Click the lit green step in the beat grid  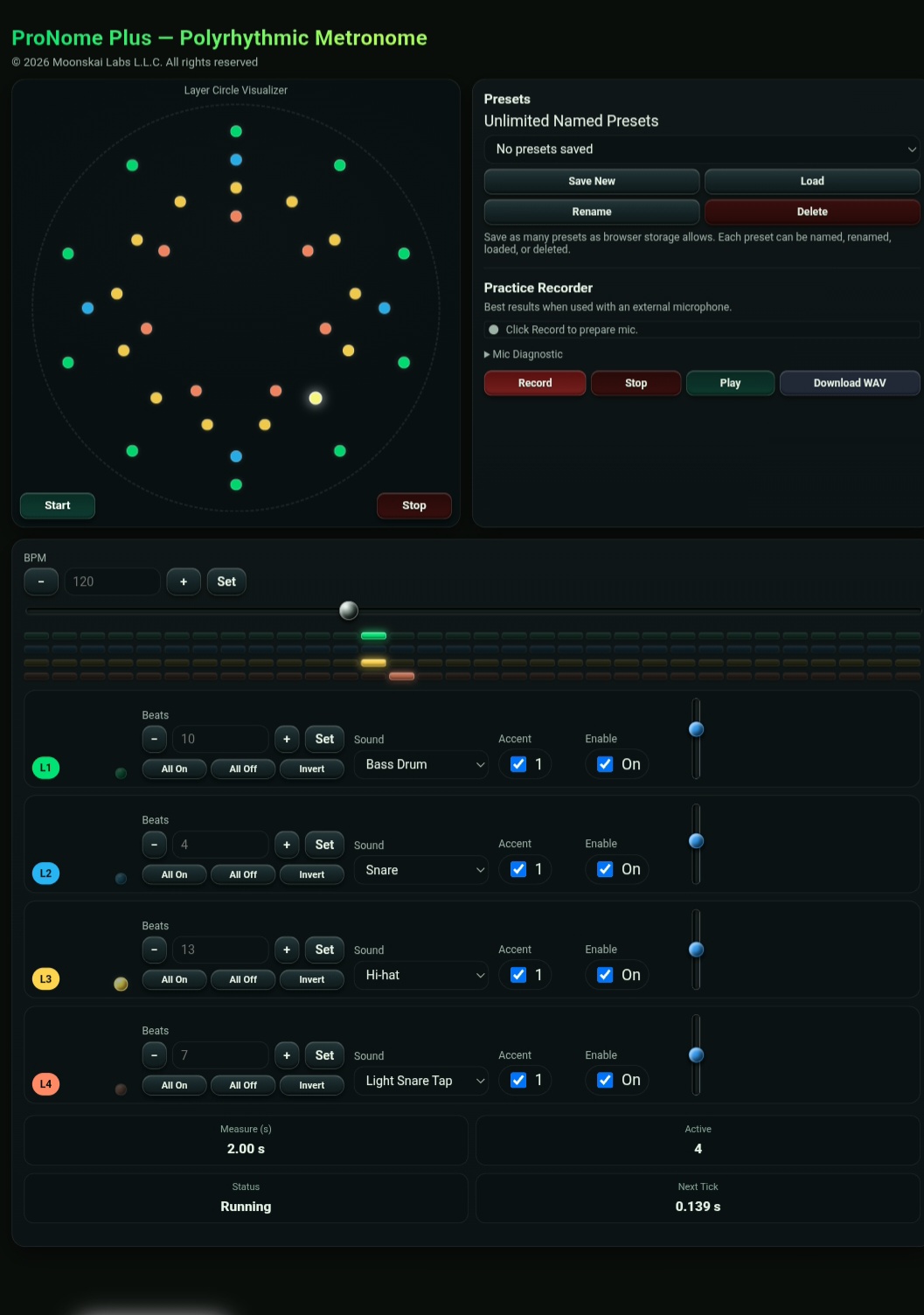[373, 636]
